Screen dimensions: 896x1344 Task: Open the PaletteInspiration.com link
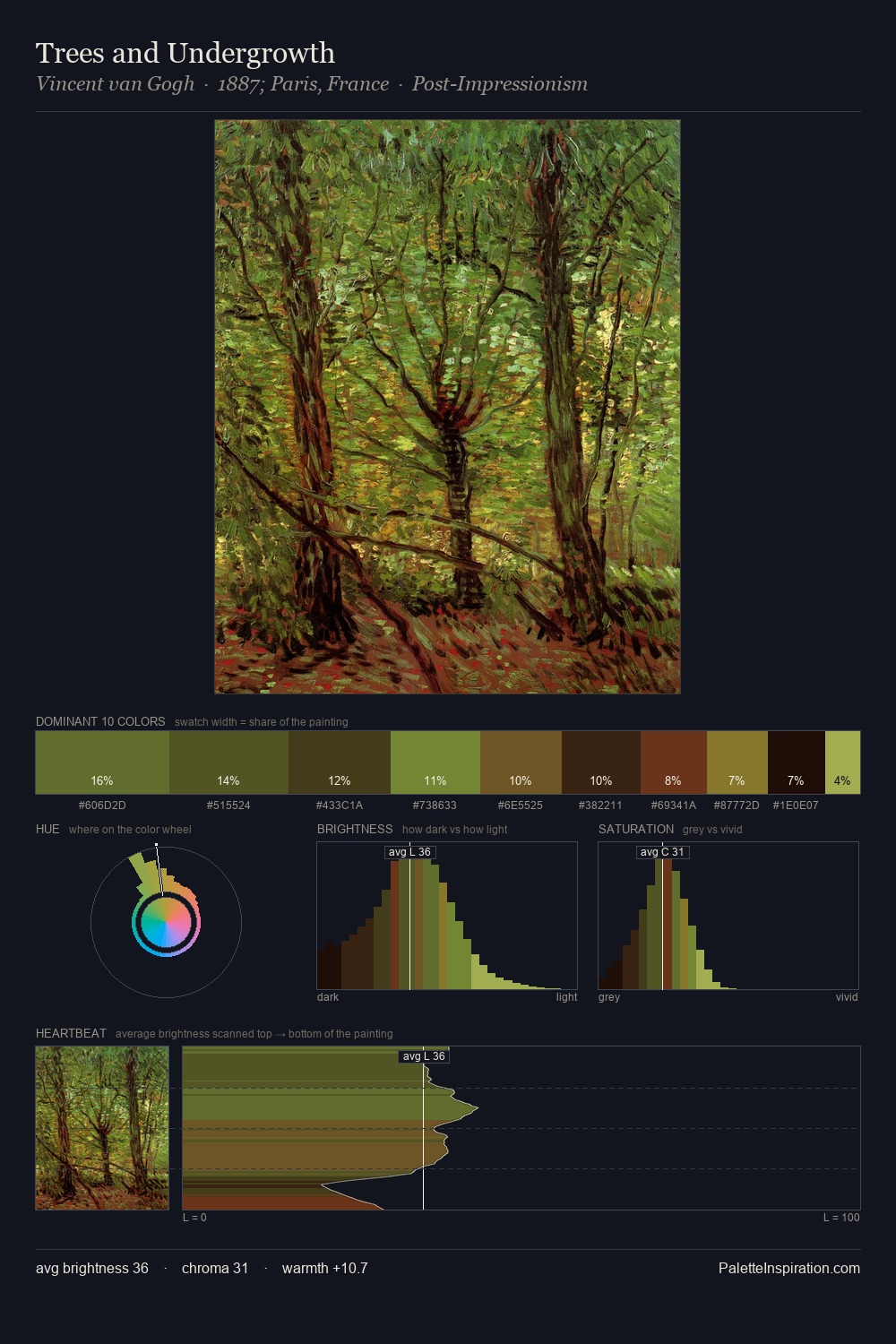[789, 1268]
